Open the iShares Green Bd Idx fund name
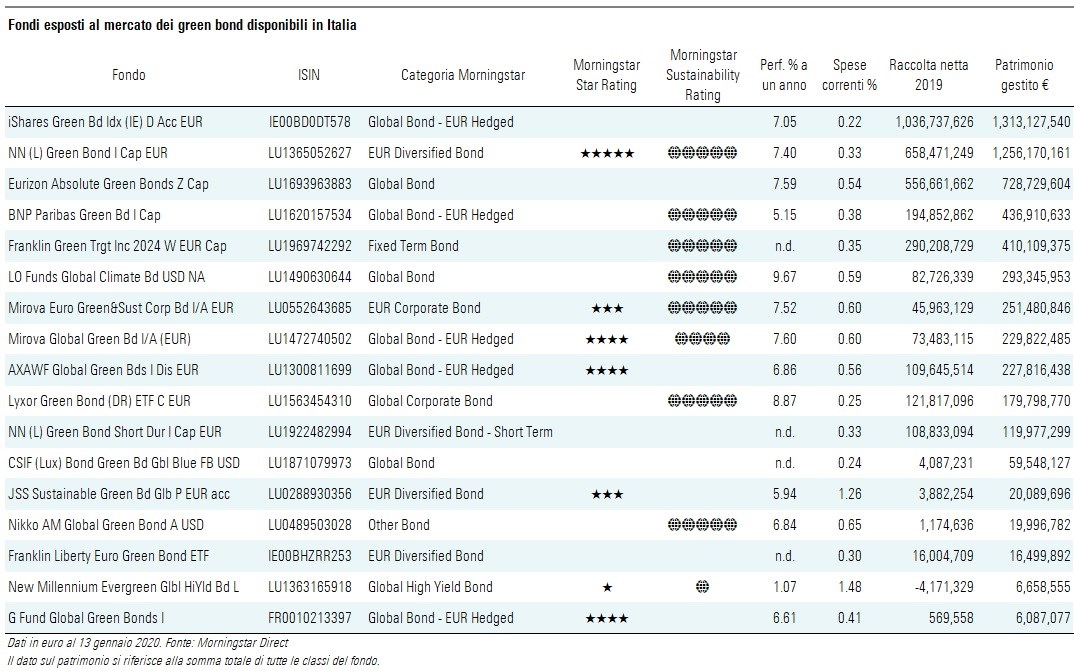The width and height of the screenshot is (1075, 671). tap(105, 122)
